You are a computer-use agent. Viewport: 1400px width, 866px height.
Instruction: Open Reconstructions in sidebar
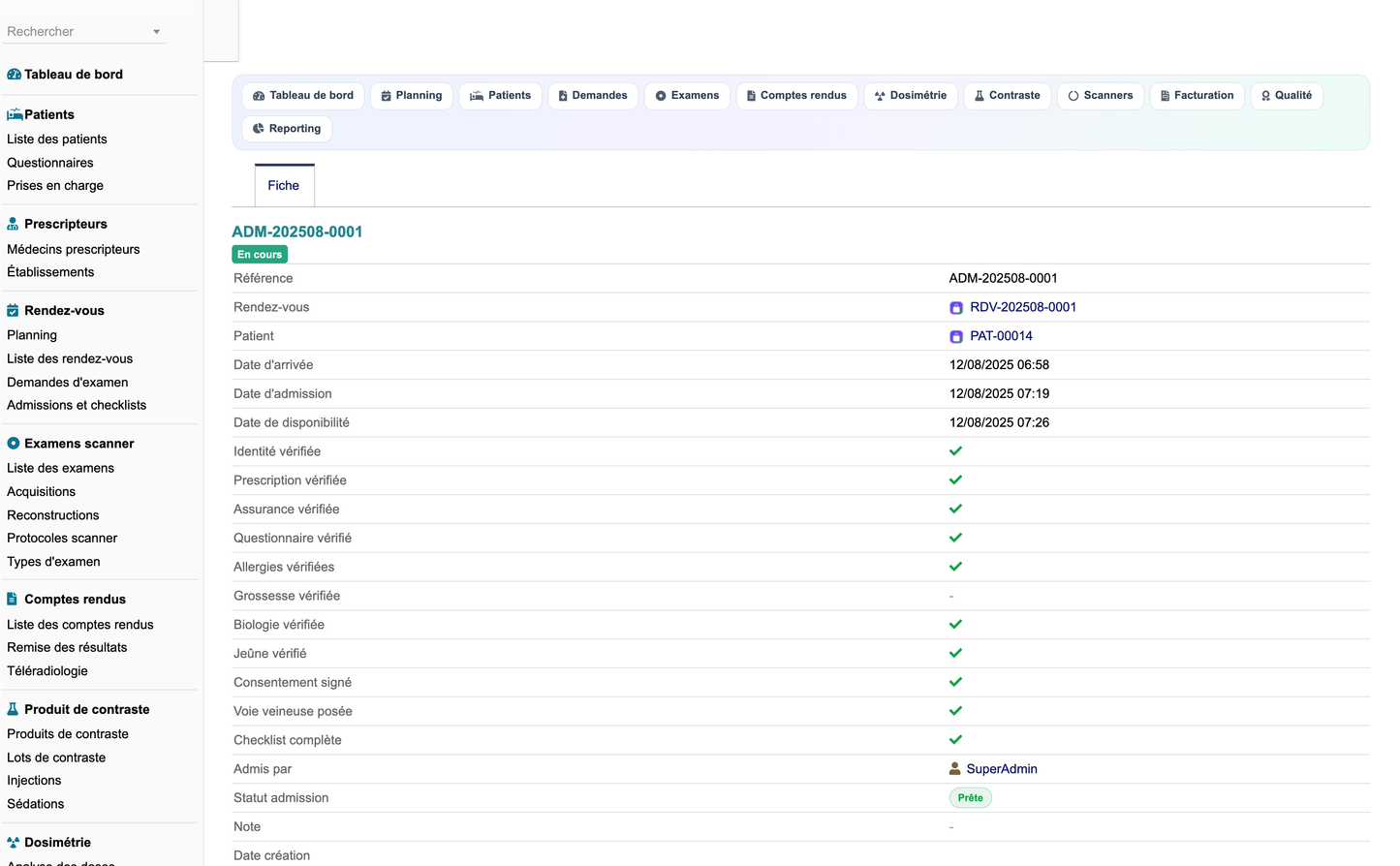(x=53, y=515)
